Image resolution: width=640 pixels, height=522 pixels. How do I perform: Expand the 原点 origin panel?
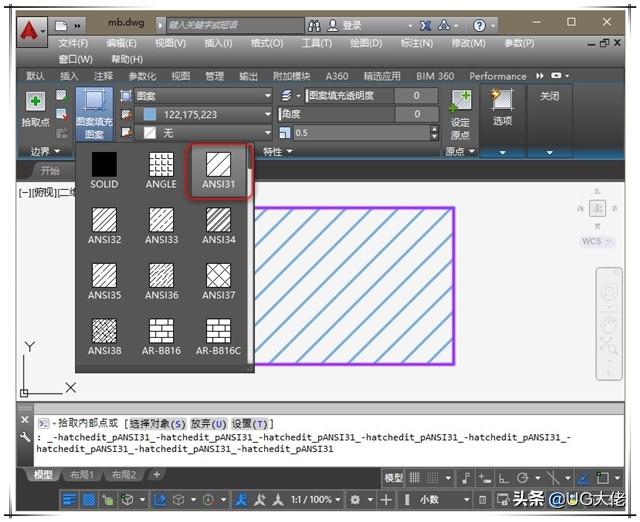click(x=460, y=152)
